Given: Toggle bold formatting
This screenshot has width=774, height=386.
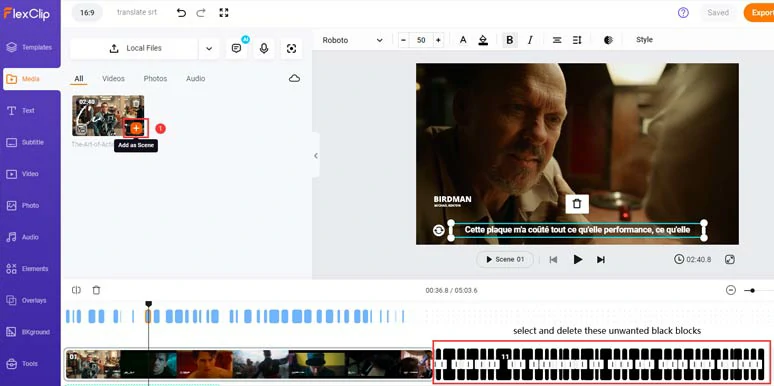Looking at the screenshot, I should coord(510,40).
